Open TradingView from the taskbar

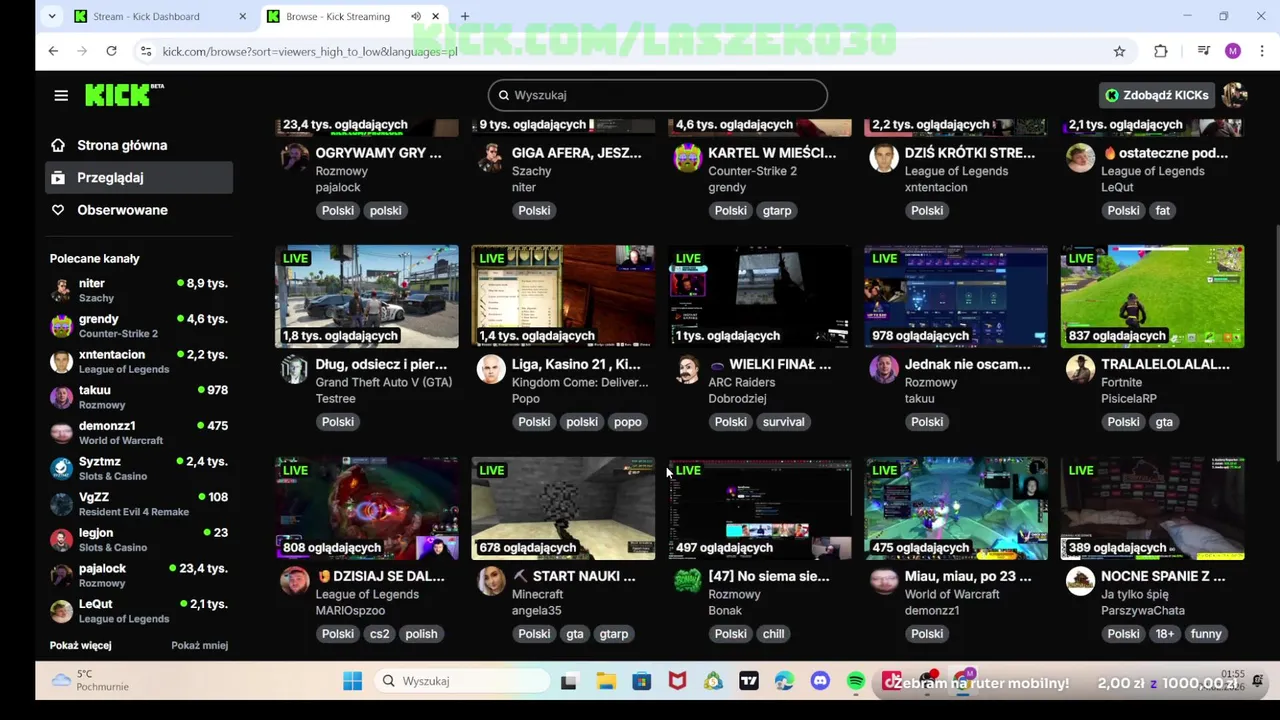coord(749,681)
